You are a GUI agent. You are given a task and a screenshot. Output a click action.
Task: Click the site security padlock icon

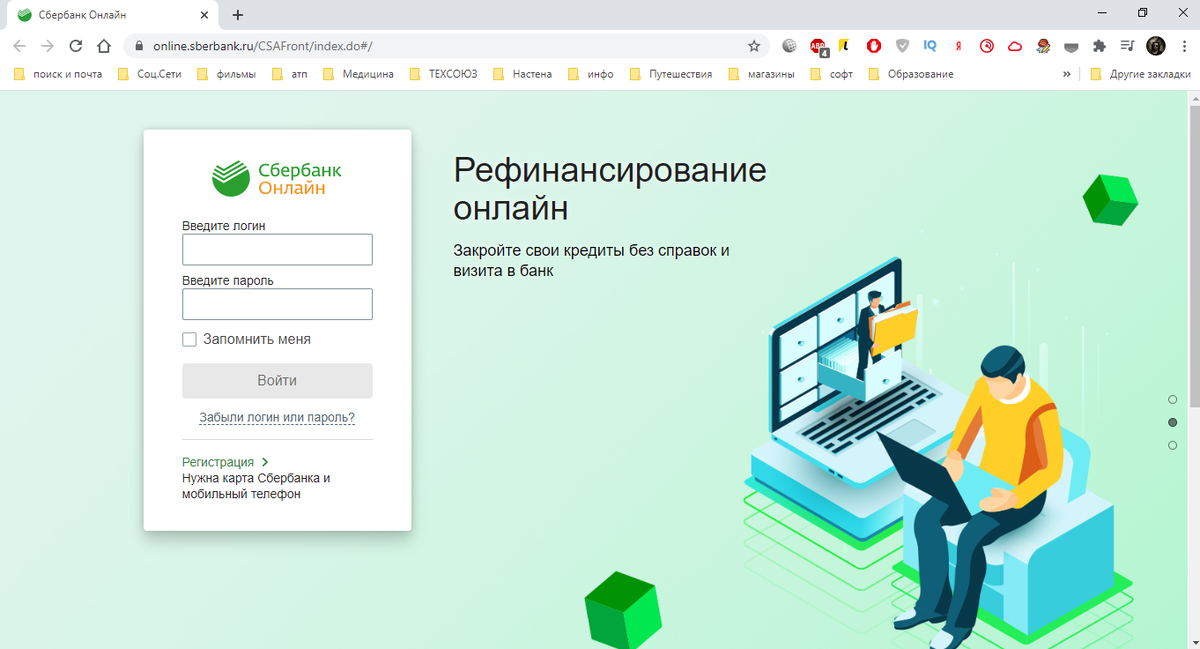coord(139,46)
